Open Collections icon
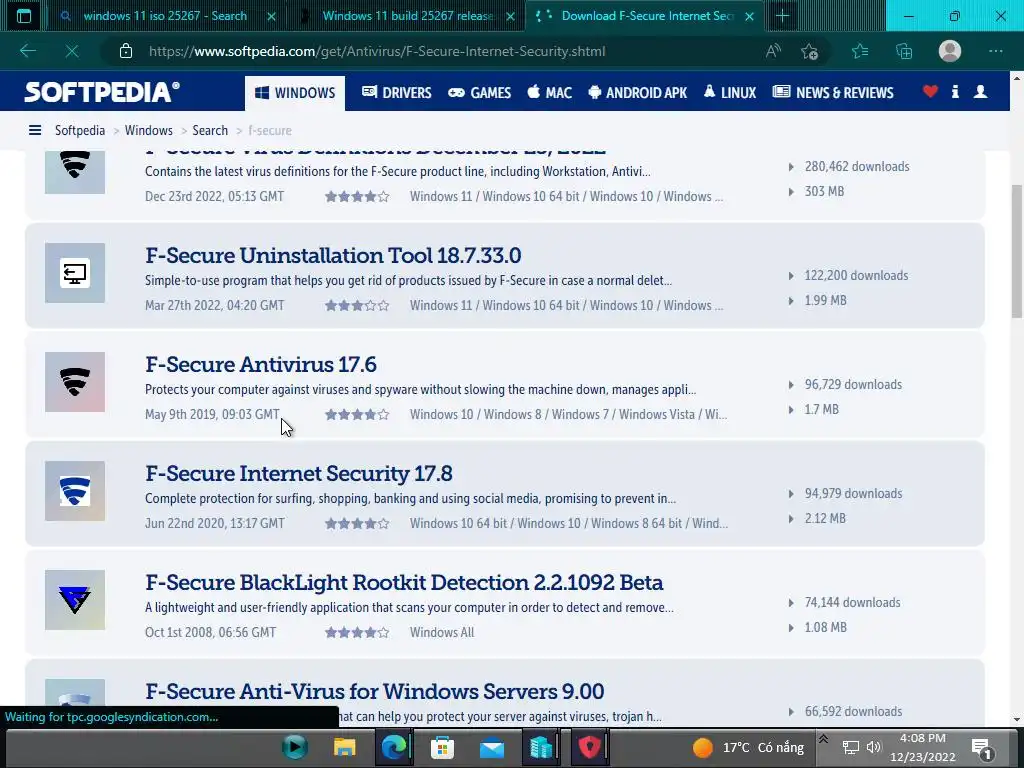 904,51
